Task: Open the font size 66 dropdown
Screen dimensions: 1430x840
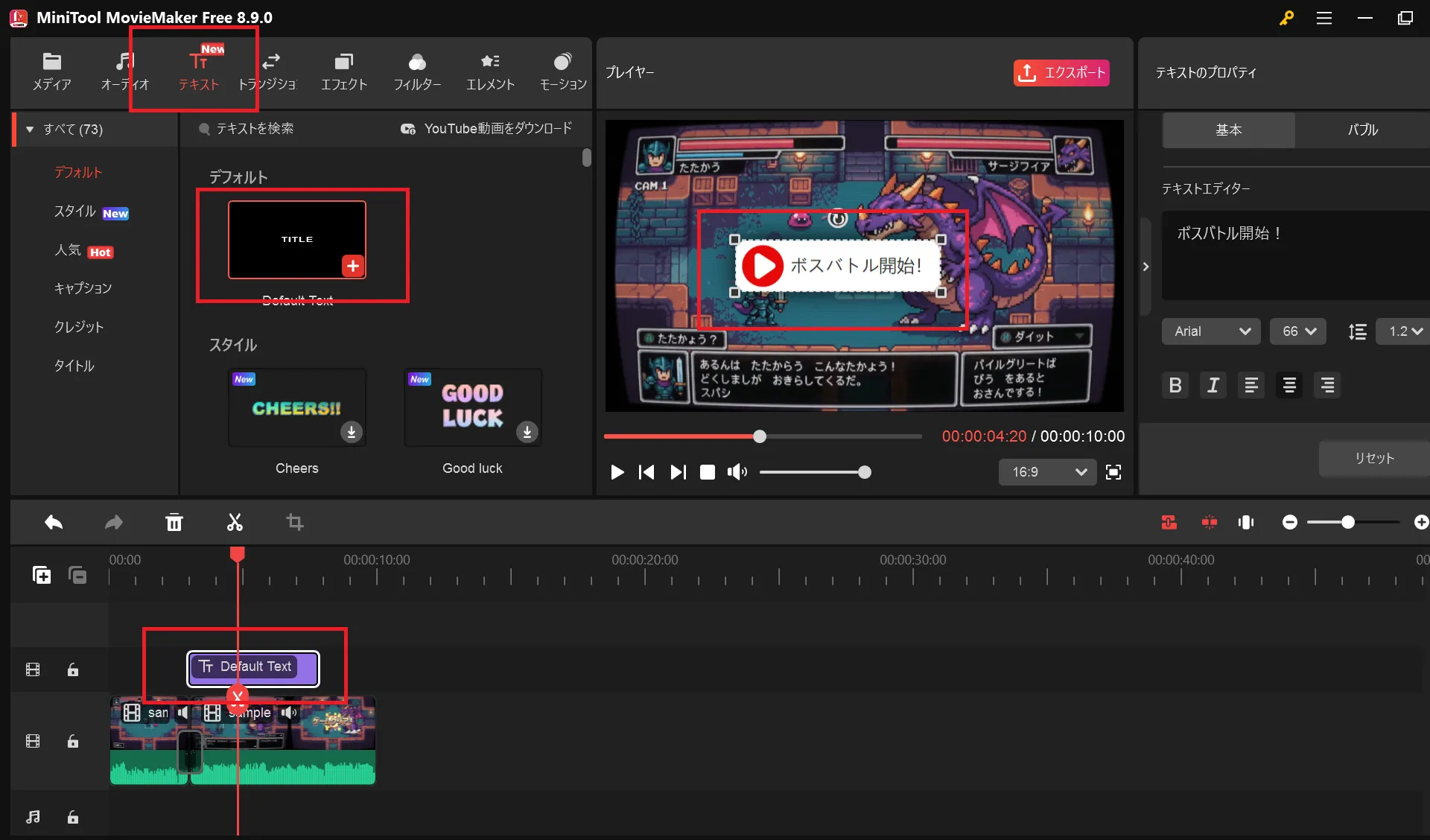Action: 1298,331
